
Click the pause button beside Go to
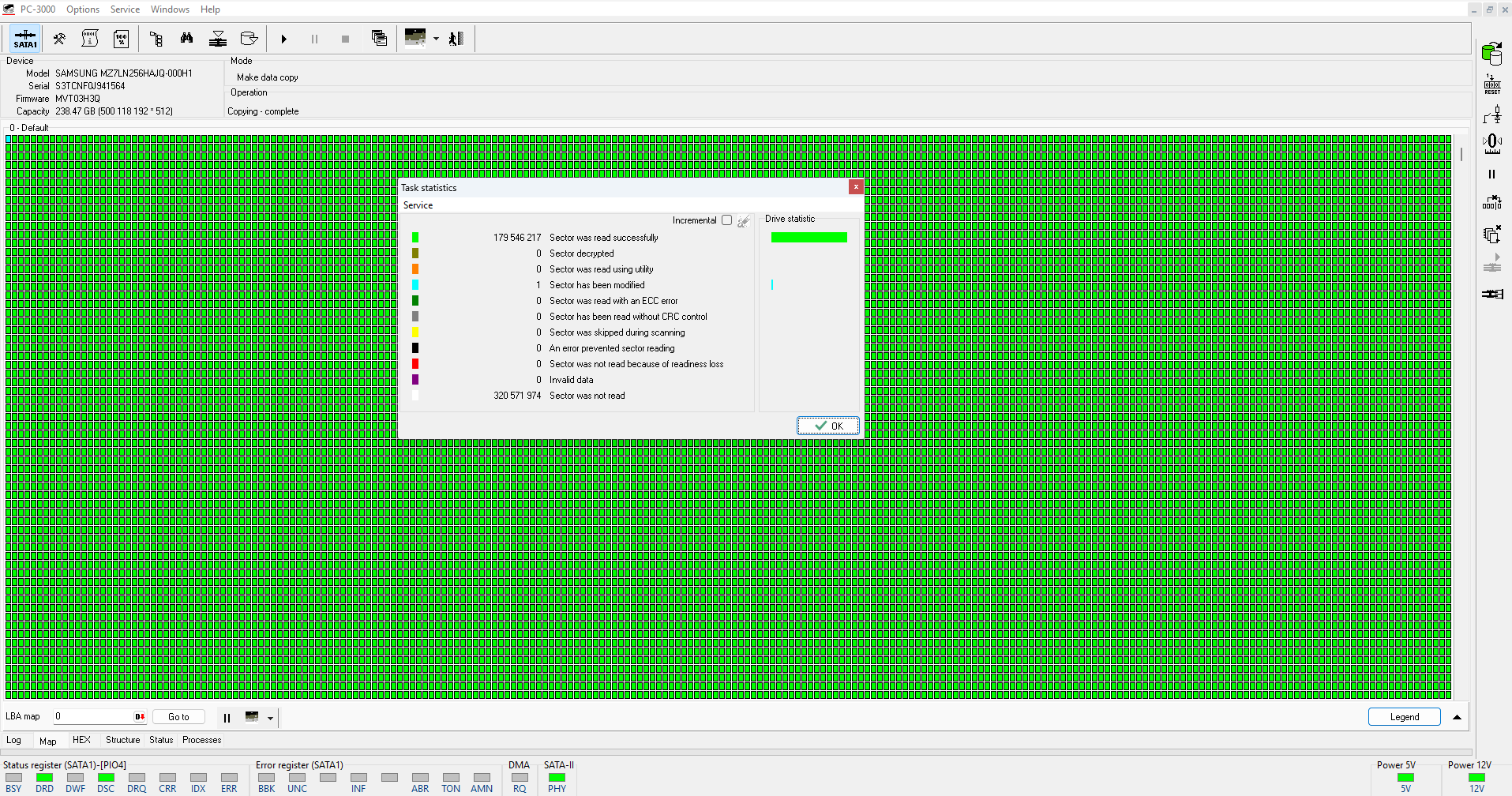227,718
